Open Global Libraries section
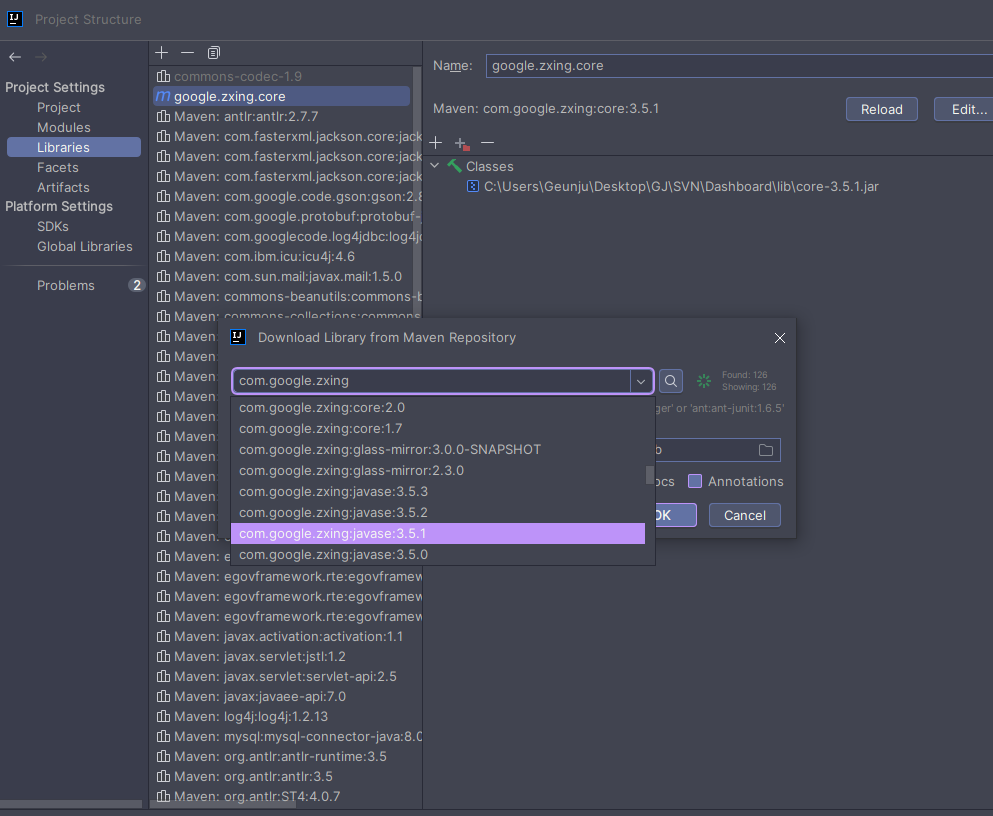The image size is (993, 816). [x=84, y=246]
